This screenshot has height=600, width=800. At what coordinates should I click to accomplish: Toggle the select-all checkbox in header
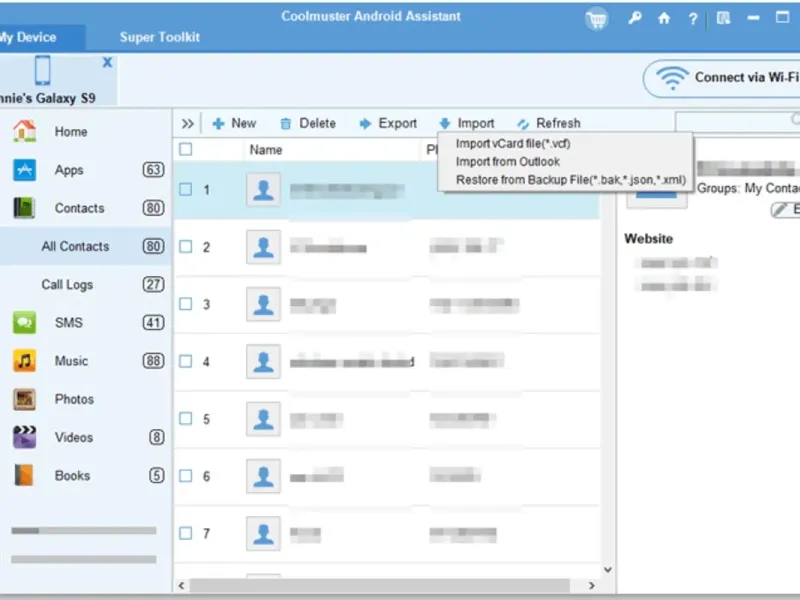click(x=186, y=149)
